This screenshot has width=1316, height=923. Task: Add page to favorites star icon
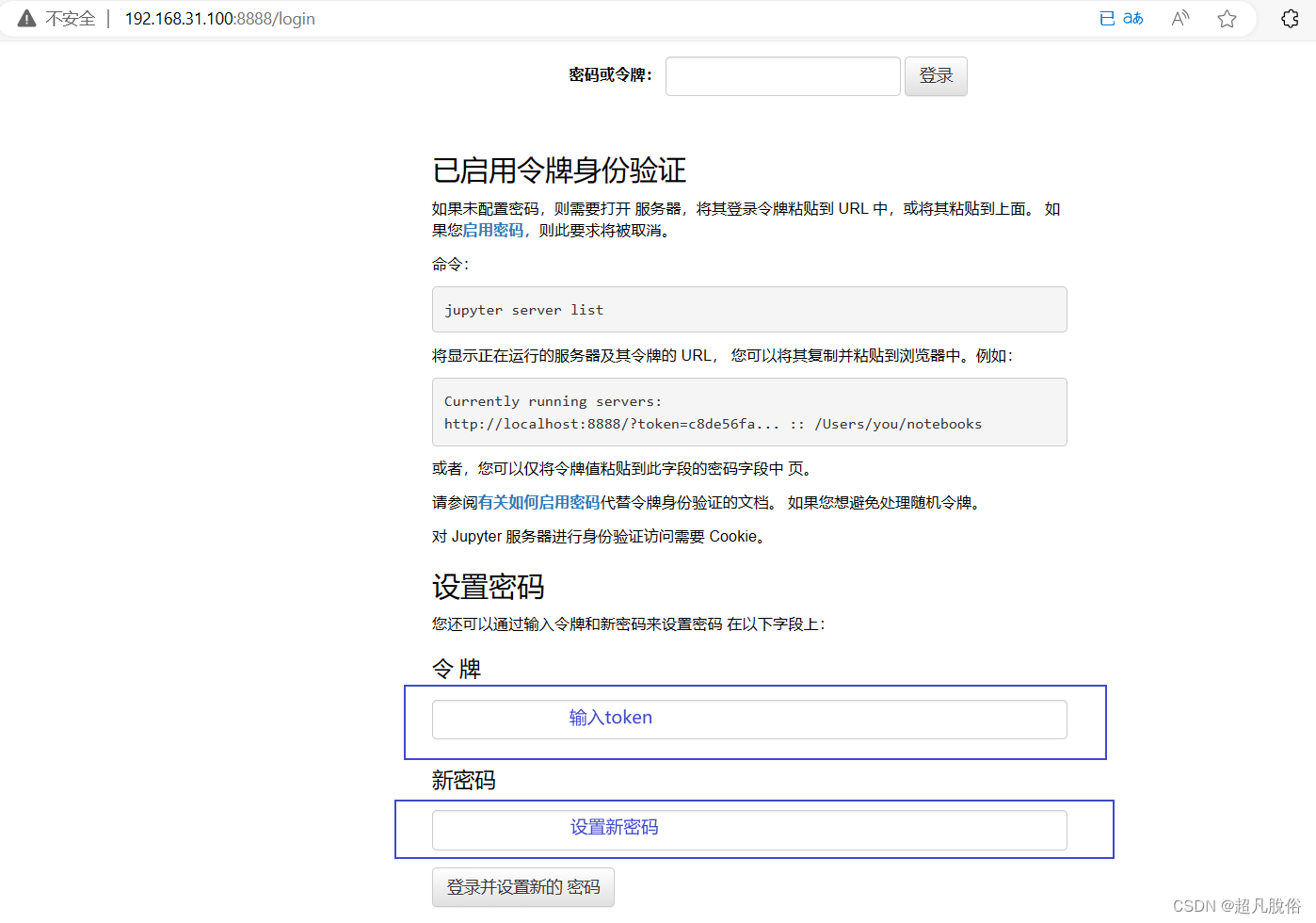click(1227, 18)
